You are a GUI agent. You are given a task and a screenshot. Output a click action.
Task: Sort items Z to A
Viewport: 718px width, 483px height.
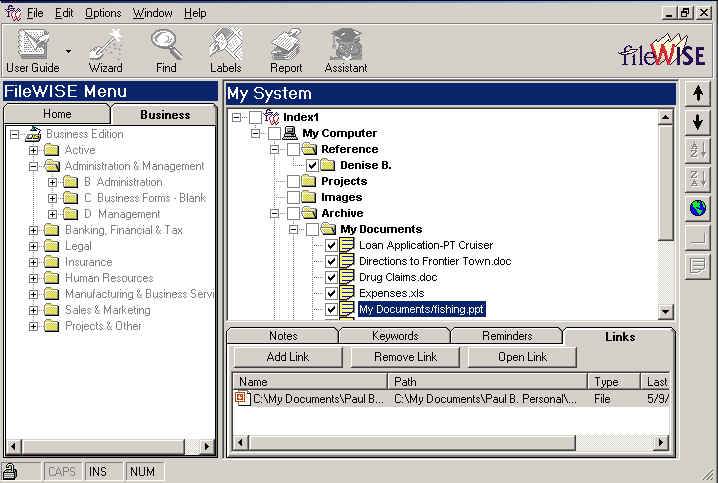tap(698, 179)
